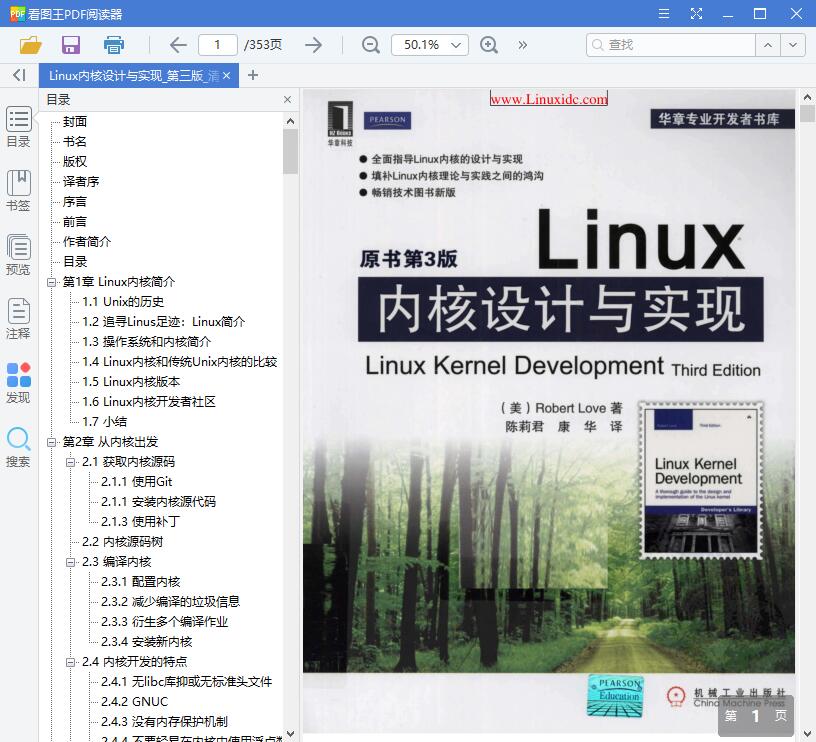Open the 搜索 search panel
Image resolution: width=816 pixels, height=742 pixels.
coord(18,447)
